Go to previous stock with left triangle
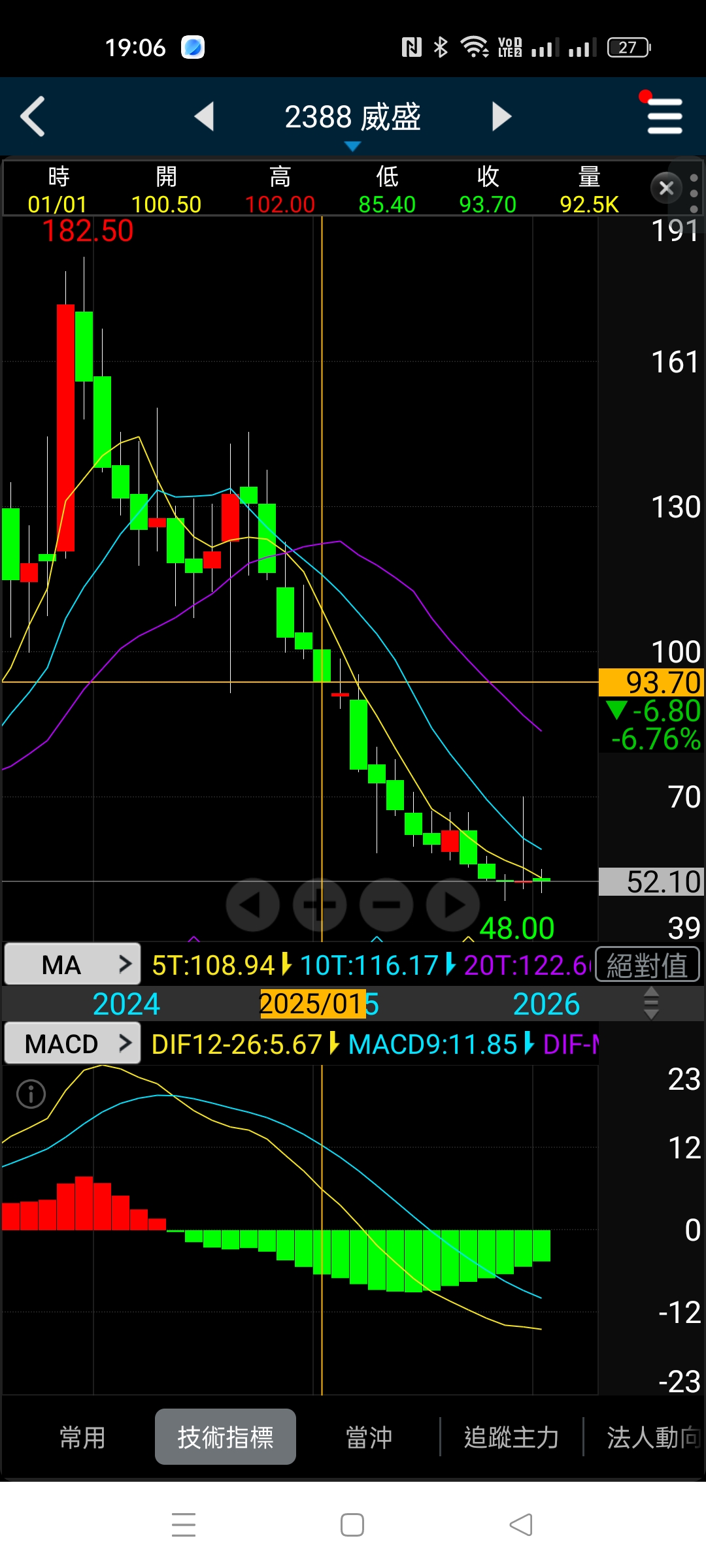The height and width of the screenshot is (1568, 706). (205, 116)
